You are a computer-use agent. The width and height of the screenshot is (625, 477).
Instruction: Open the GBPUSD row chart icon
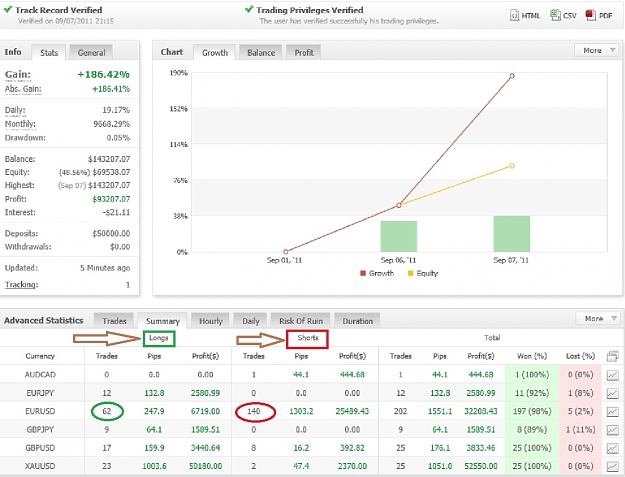613,448
